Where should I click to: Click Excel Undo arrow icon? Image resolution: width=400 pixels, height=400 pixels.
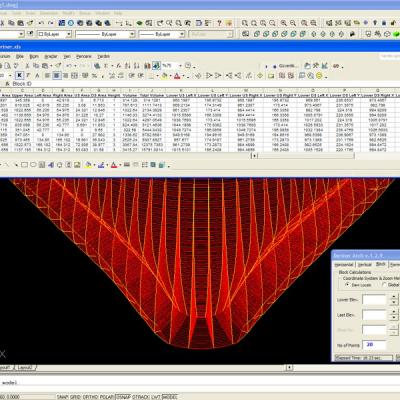69,66
